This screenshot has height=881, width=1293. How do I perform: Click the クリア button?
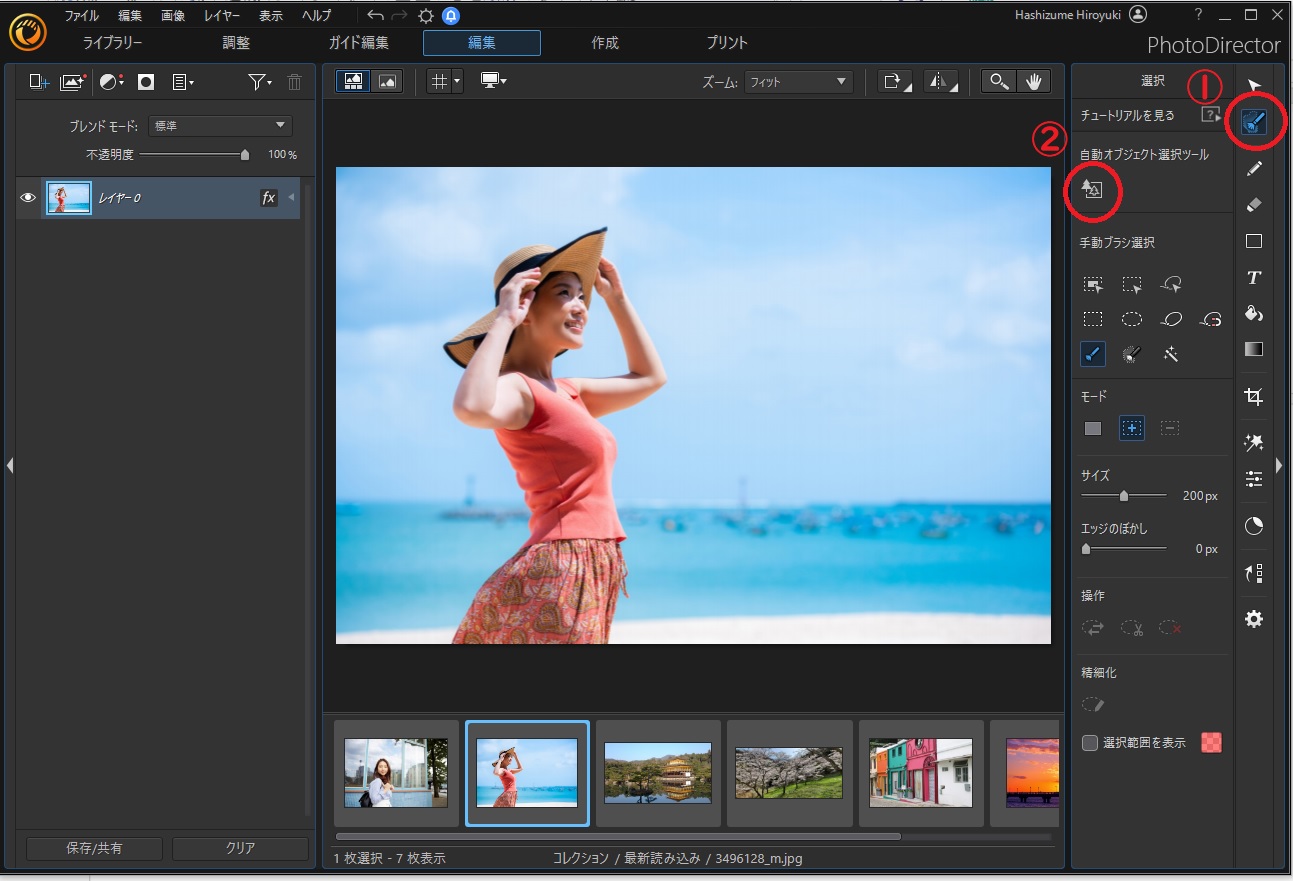[x=240, y=848]
